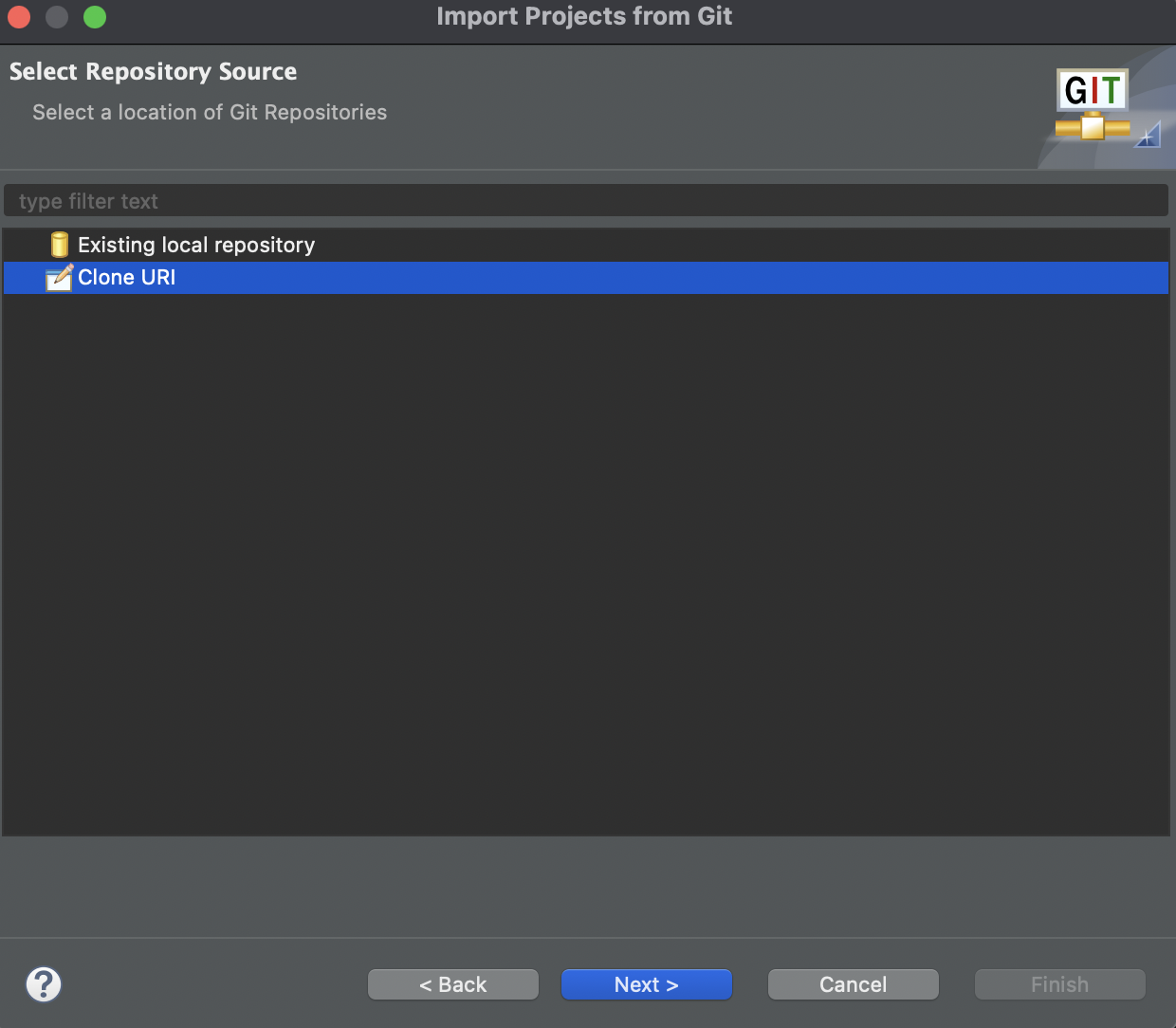
Task: Click the green maximize window control
Action: (x=94, y=16)
